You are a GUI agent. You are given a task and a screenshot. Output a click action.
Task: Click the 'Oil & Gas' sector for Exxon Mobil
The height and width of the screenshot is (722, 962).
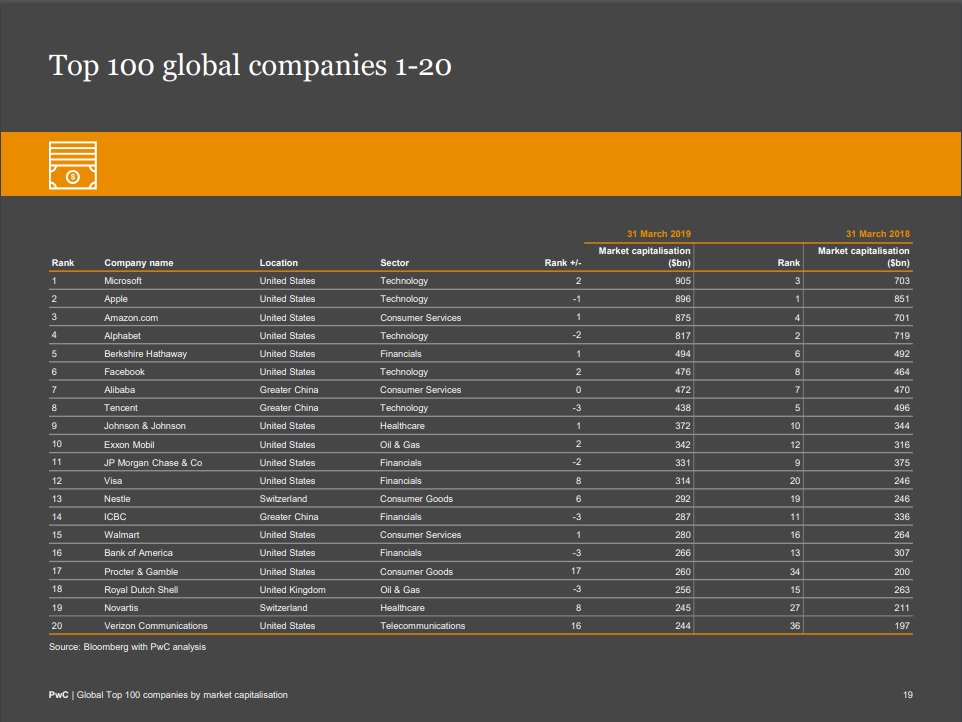tap(400, 445)
